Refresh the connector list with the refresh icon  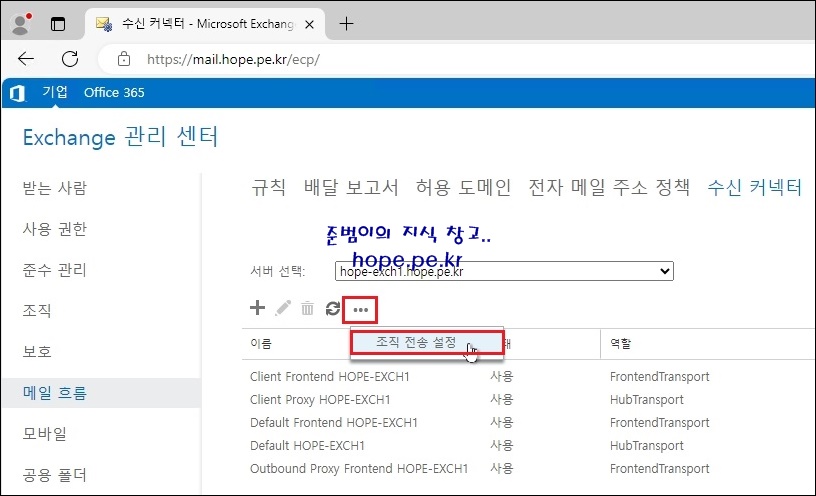tap(333, 309)
